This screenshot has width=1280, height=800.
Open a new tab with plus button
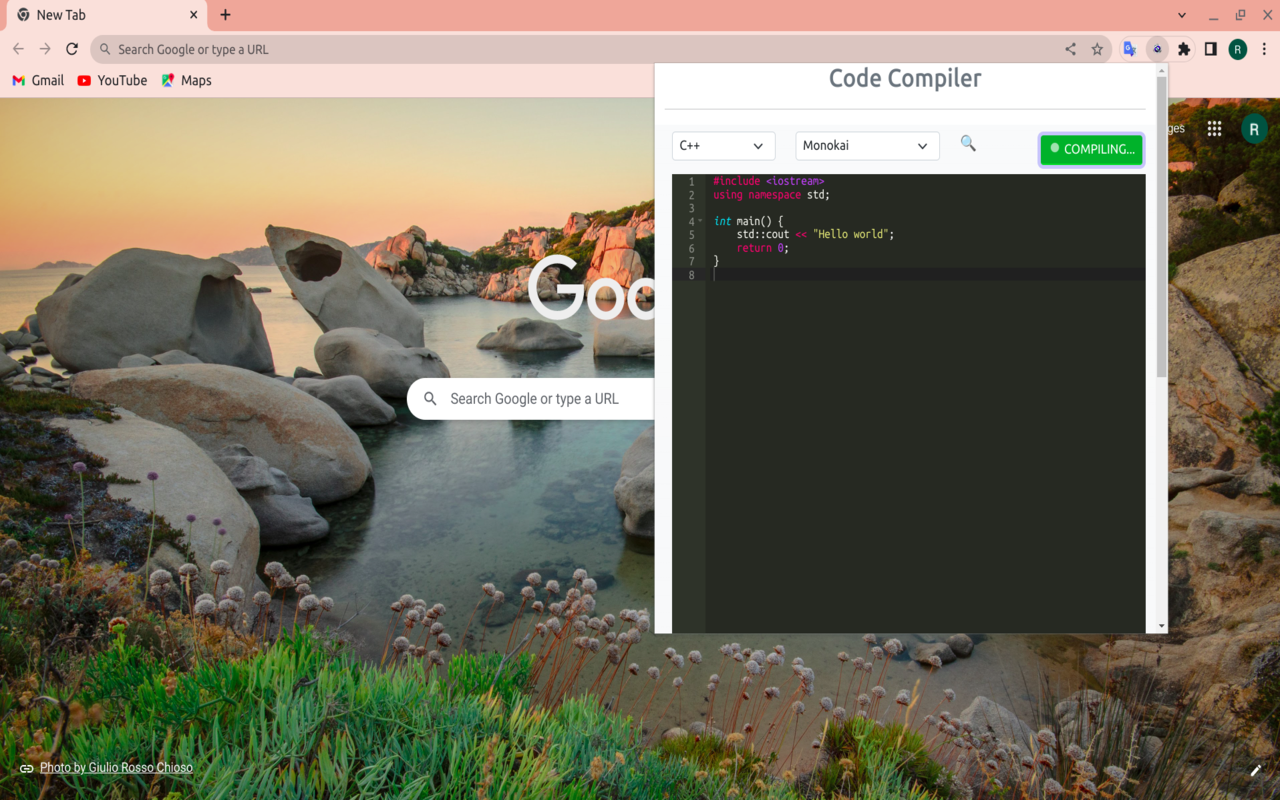(225, 15)
